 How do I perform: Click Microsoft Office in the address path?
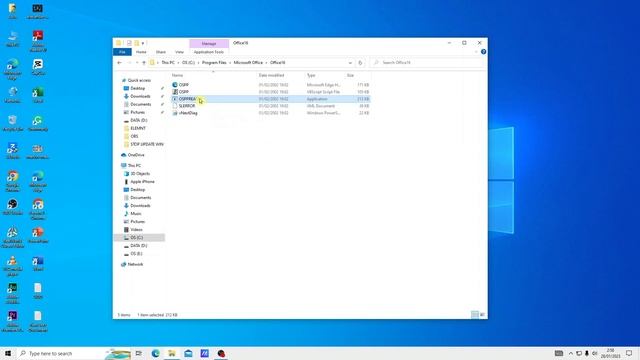point(248,62)
